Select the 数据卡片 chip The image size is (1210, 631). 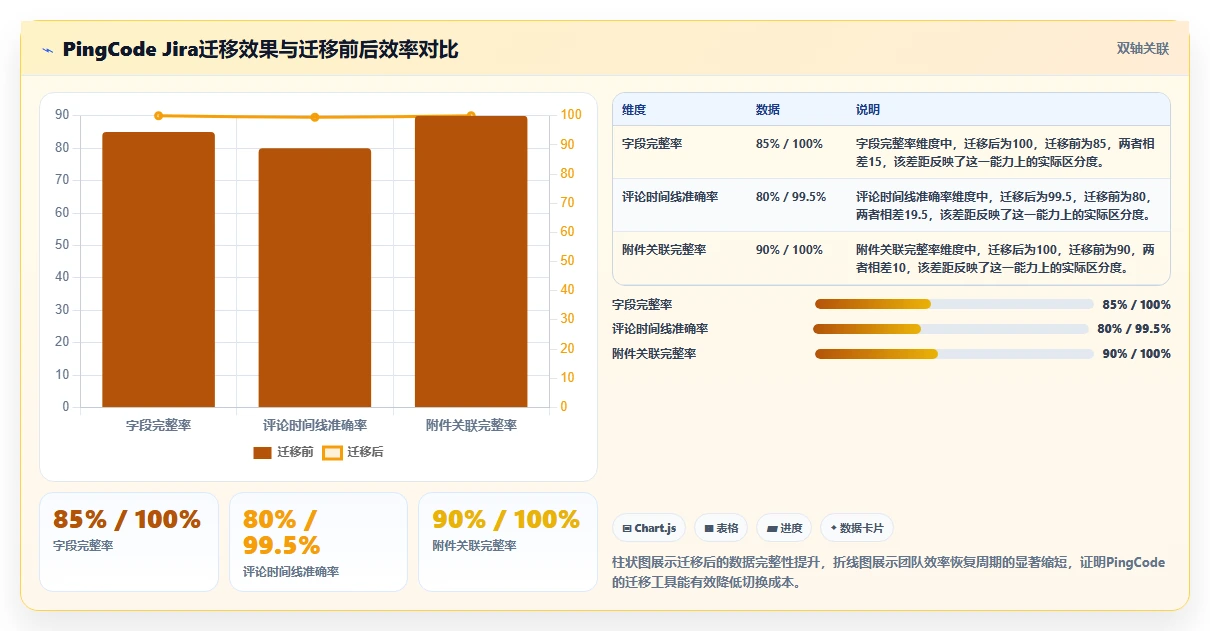pyautogui.click(x=857, y=528)
